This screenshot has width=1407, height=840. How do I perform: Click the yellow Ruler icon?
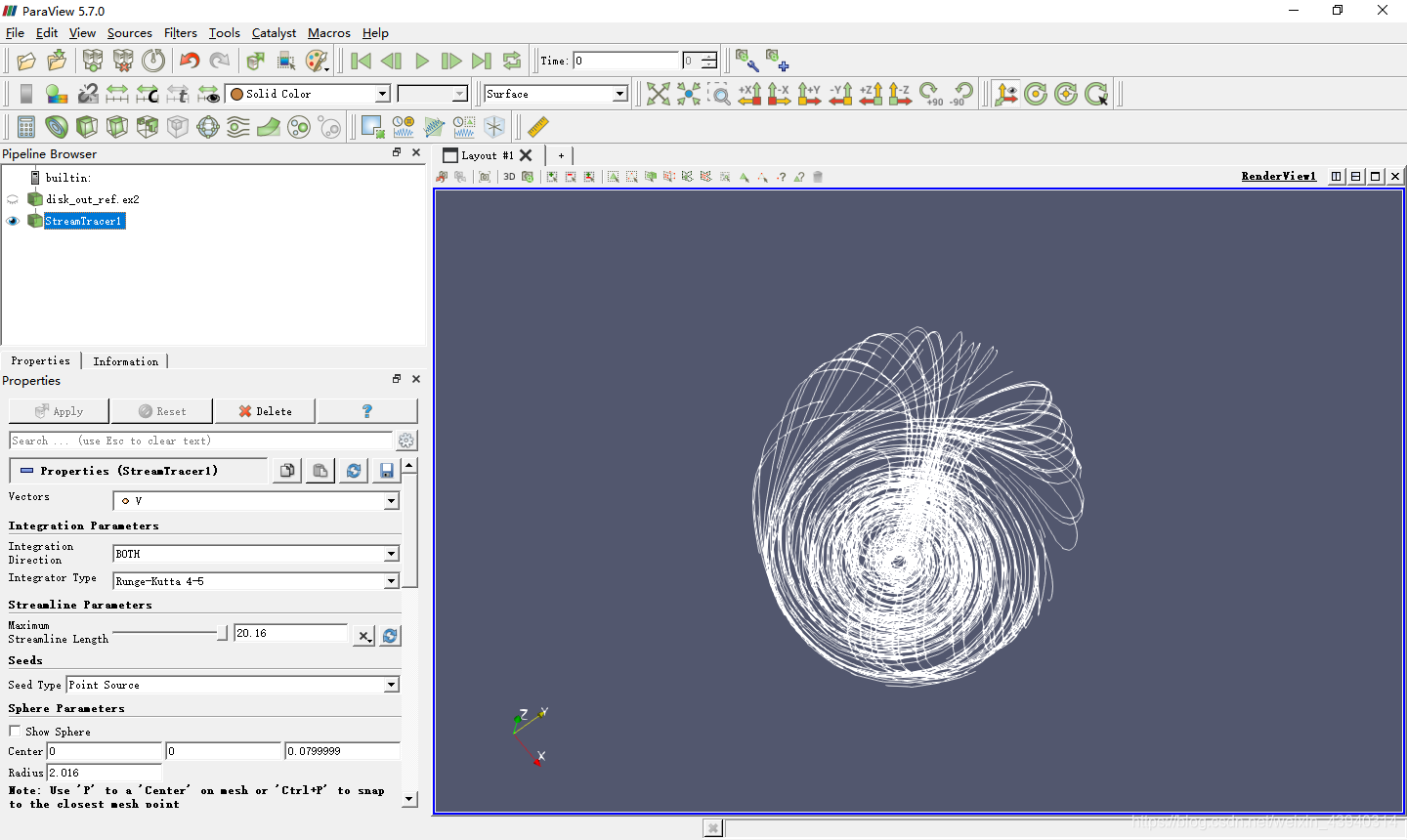(x=537, y=127)
